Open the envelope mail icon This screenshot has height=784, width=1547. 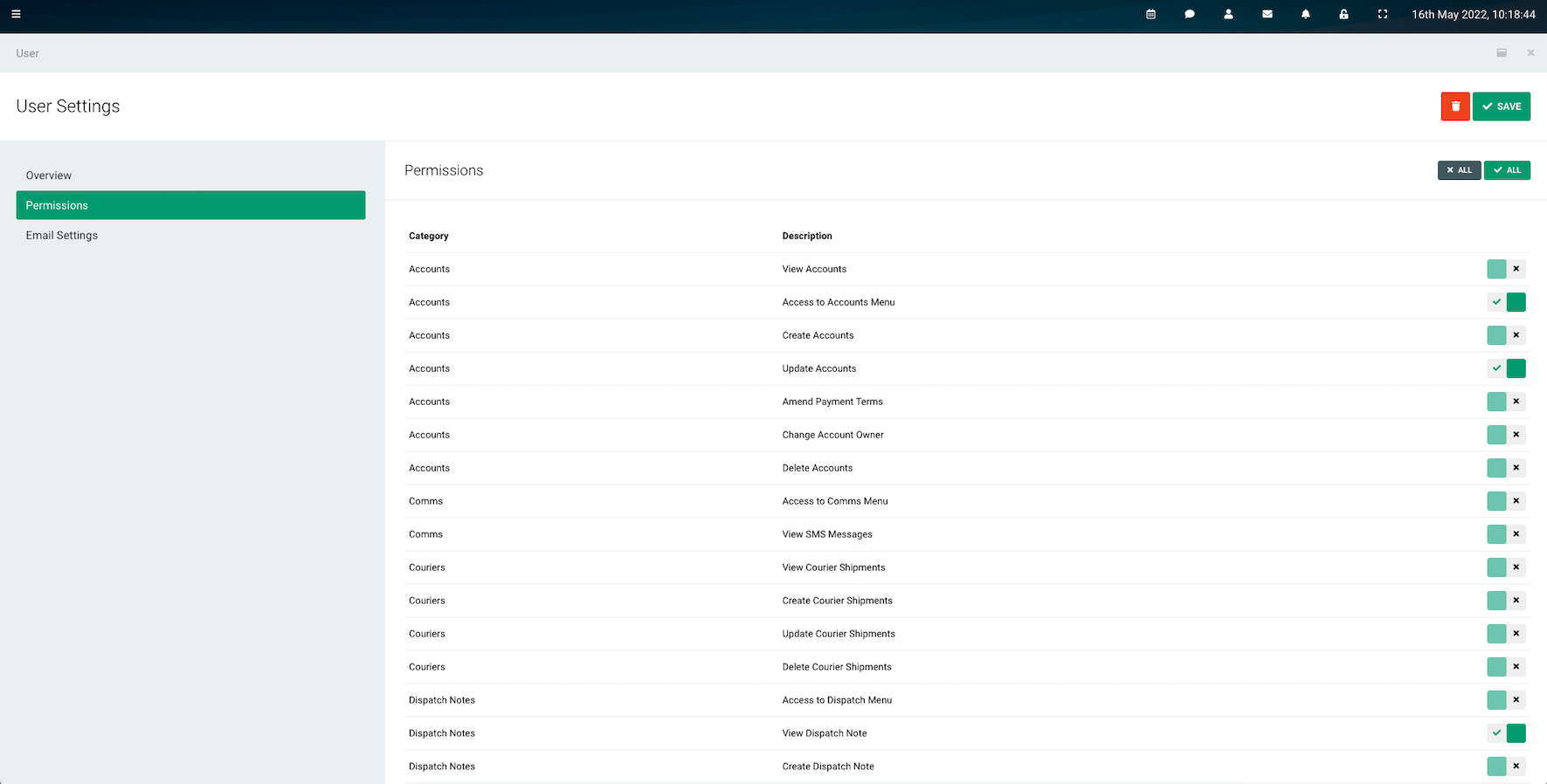pyautogui.click(x=1267, y=14)
